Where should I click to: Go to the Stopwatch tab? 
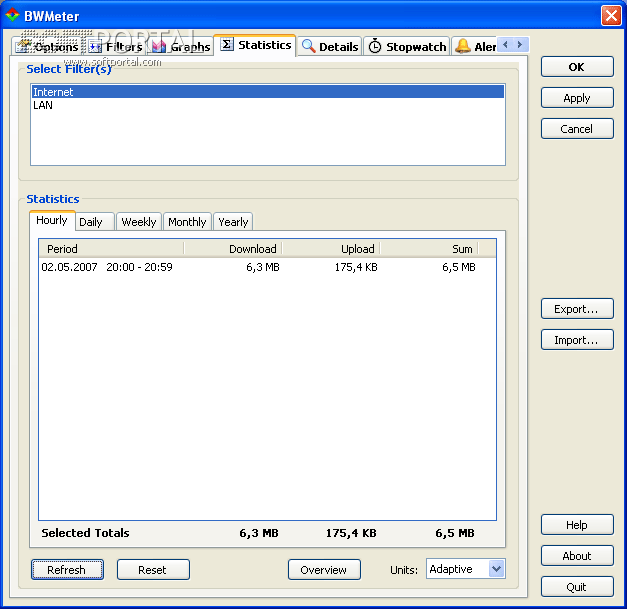click(x=407, y=47)
